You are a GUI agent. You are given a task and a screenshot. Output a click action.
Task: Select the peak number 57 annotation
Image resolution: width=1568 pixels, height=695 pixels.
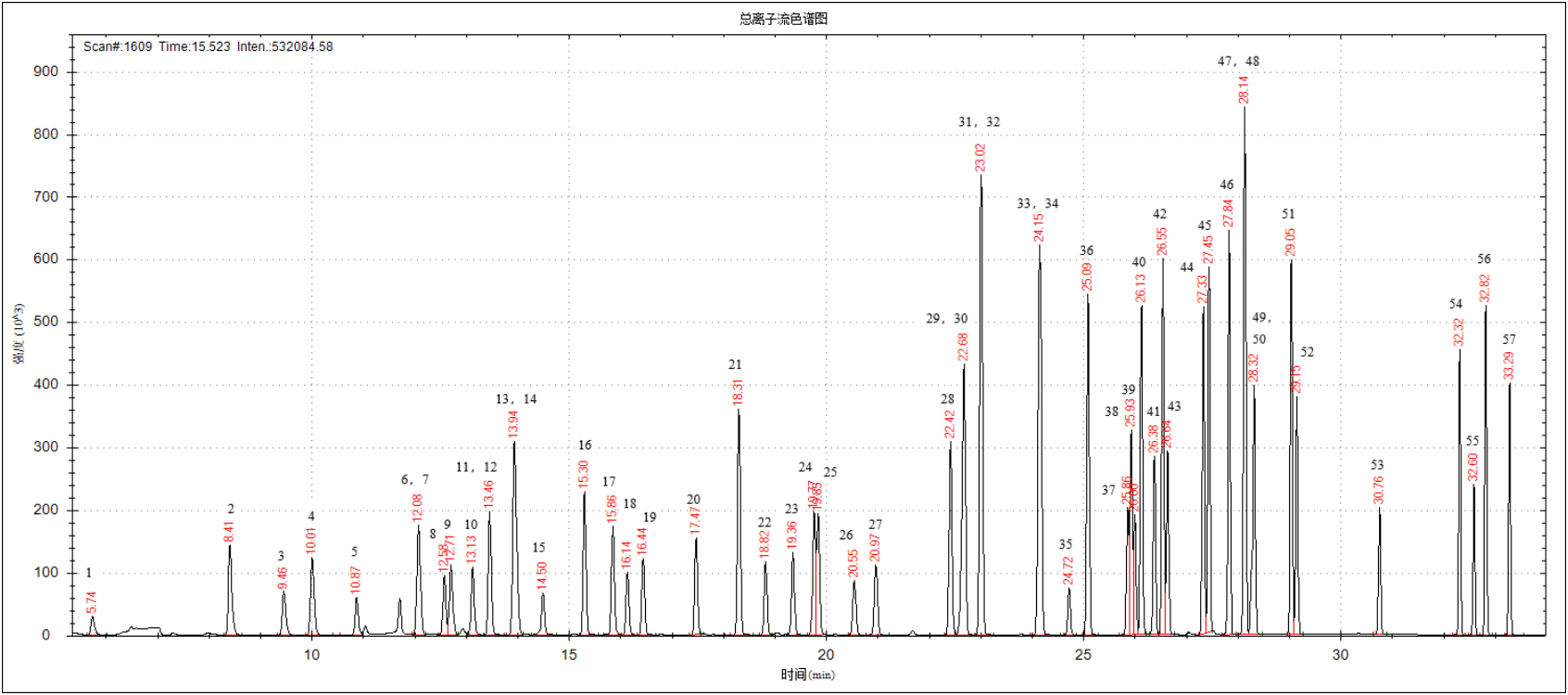1509,340
